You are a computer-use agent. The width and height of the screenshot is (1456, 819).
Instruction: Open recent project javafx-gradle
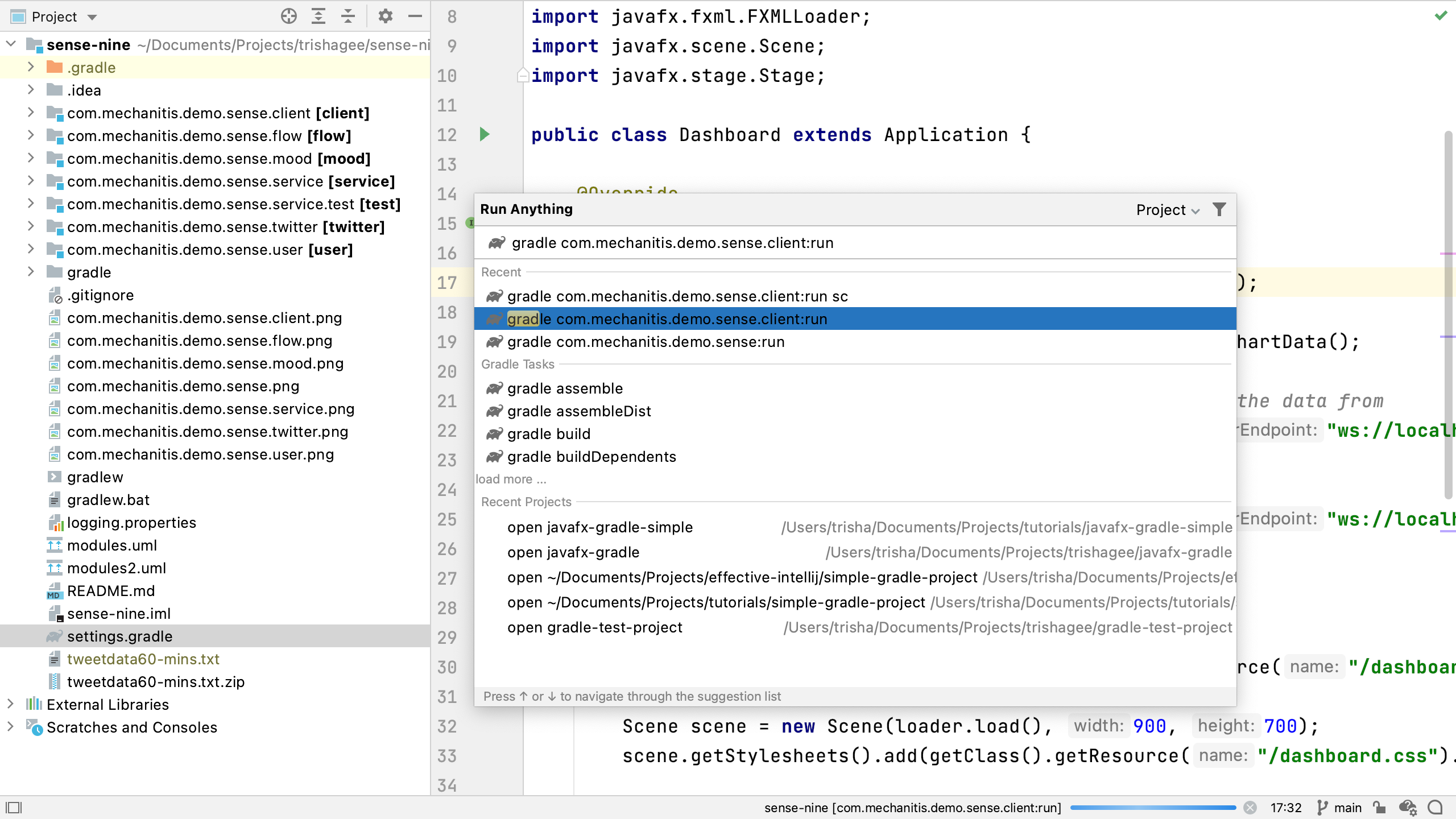[x=855, y=552]
